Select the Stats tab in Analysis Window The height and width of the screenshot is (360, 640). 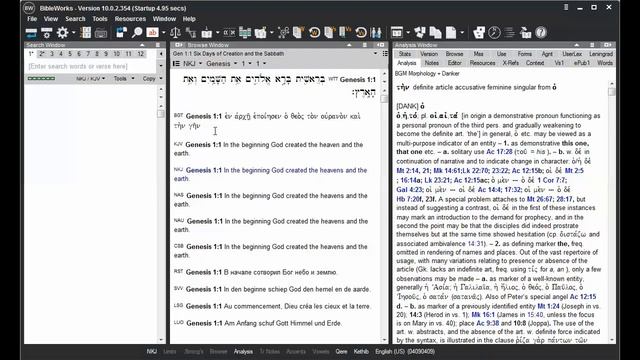[405, 54]
